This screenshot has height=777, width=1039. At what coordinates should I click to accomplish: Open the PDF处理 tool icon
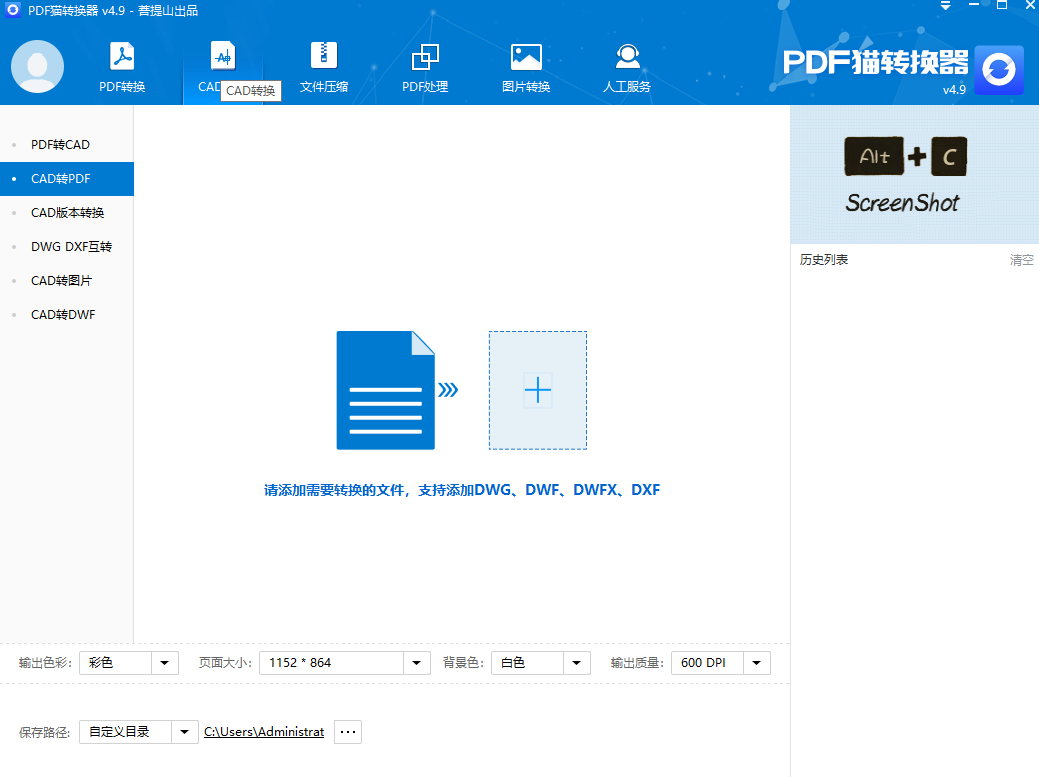425,57
